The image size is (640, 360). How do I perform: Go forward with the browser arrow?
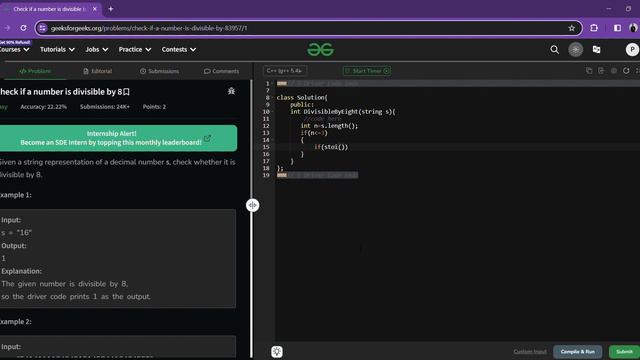pos(7,28)
